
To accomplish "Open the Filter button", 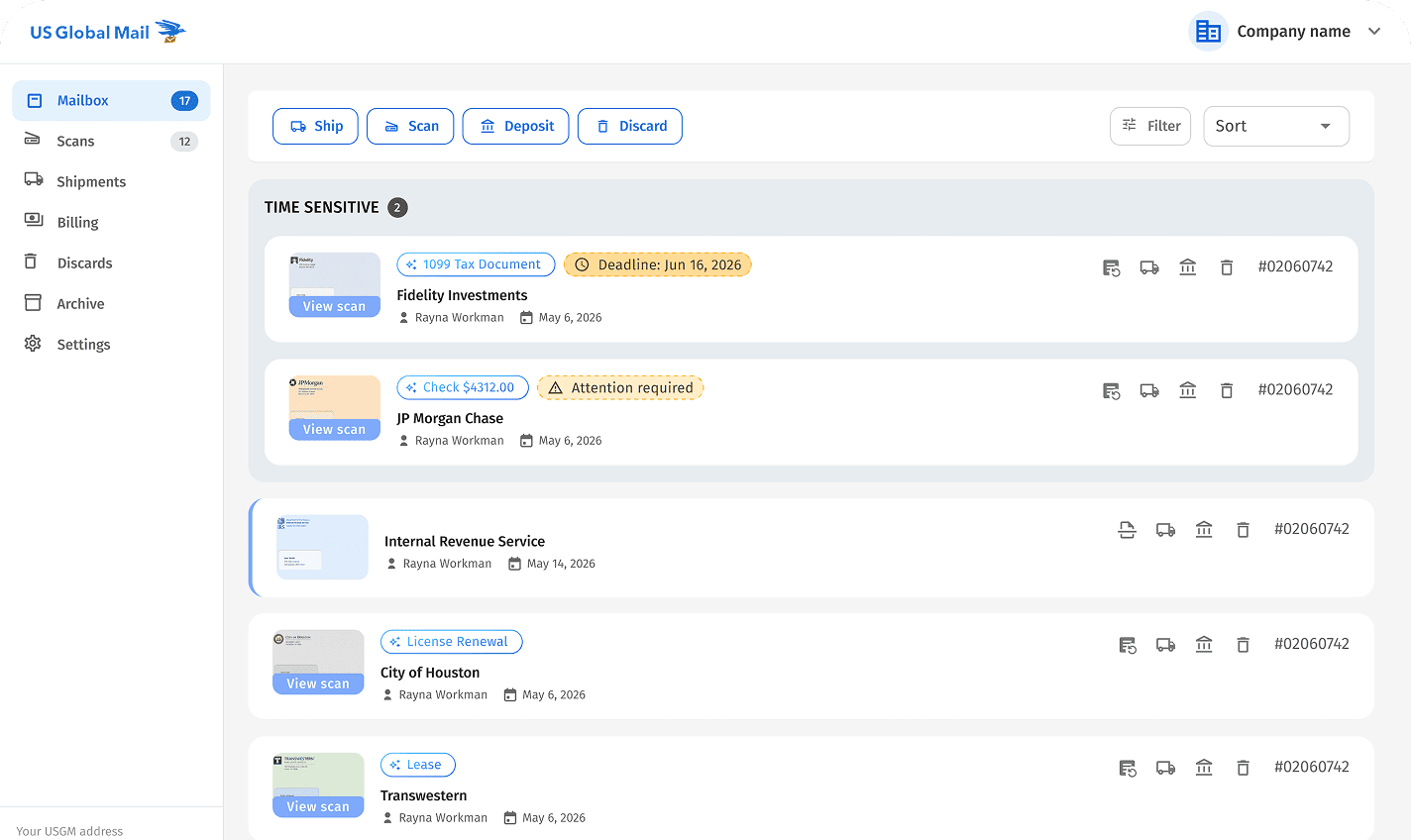I will pyautogui.click(x=1150, y=126).
